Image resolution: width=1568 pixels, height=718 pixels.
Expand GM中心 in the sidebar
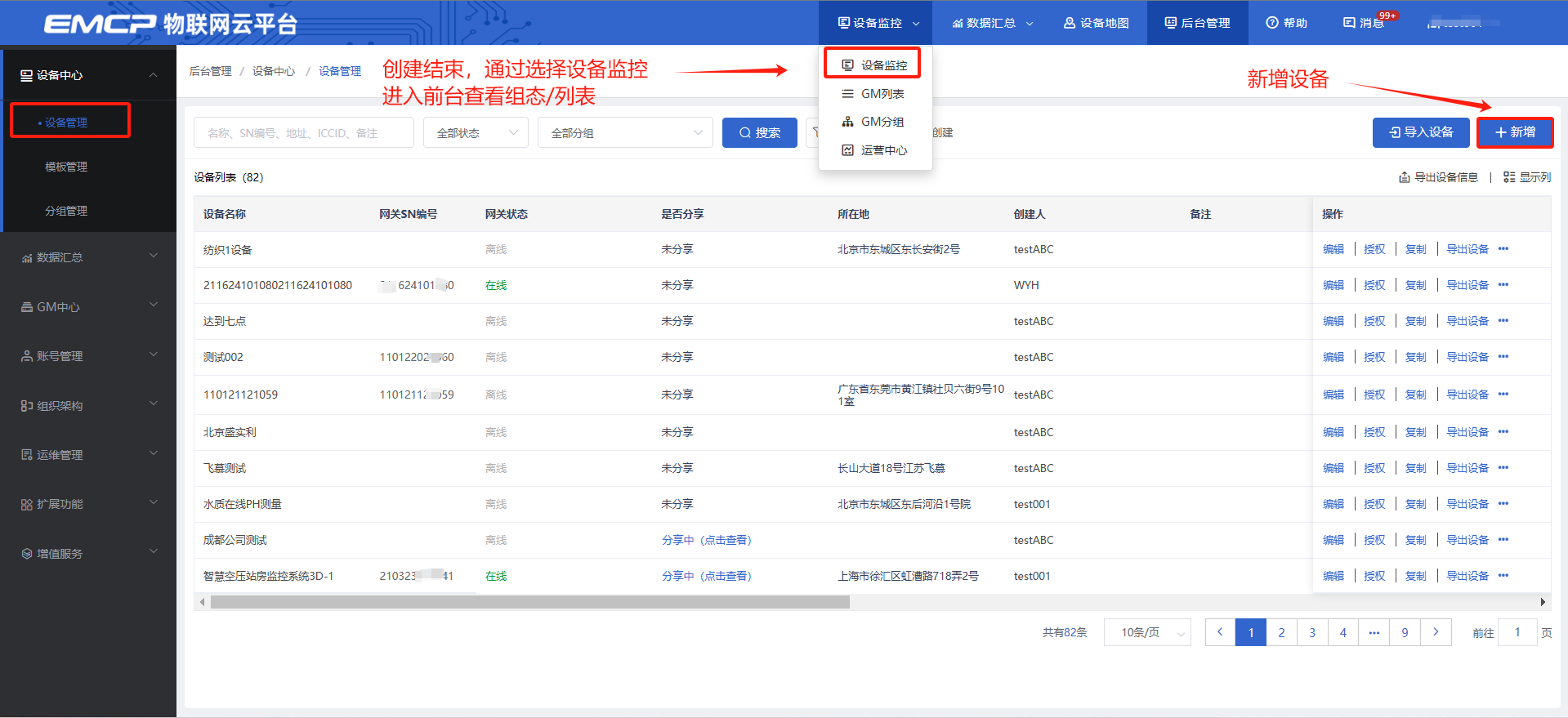click(88, 307)
